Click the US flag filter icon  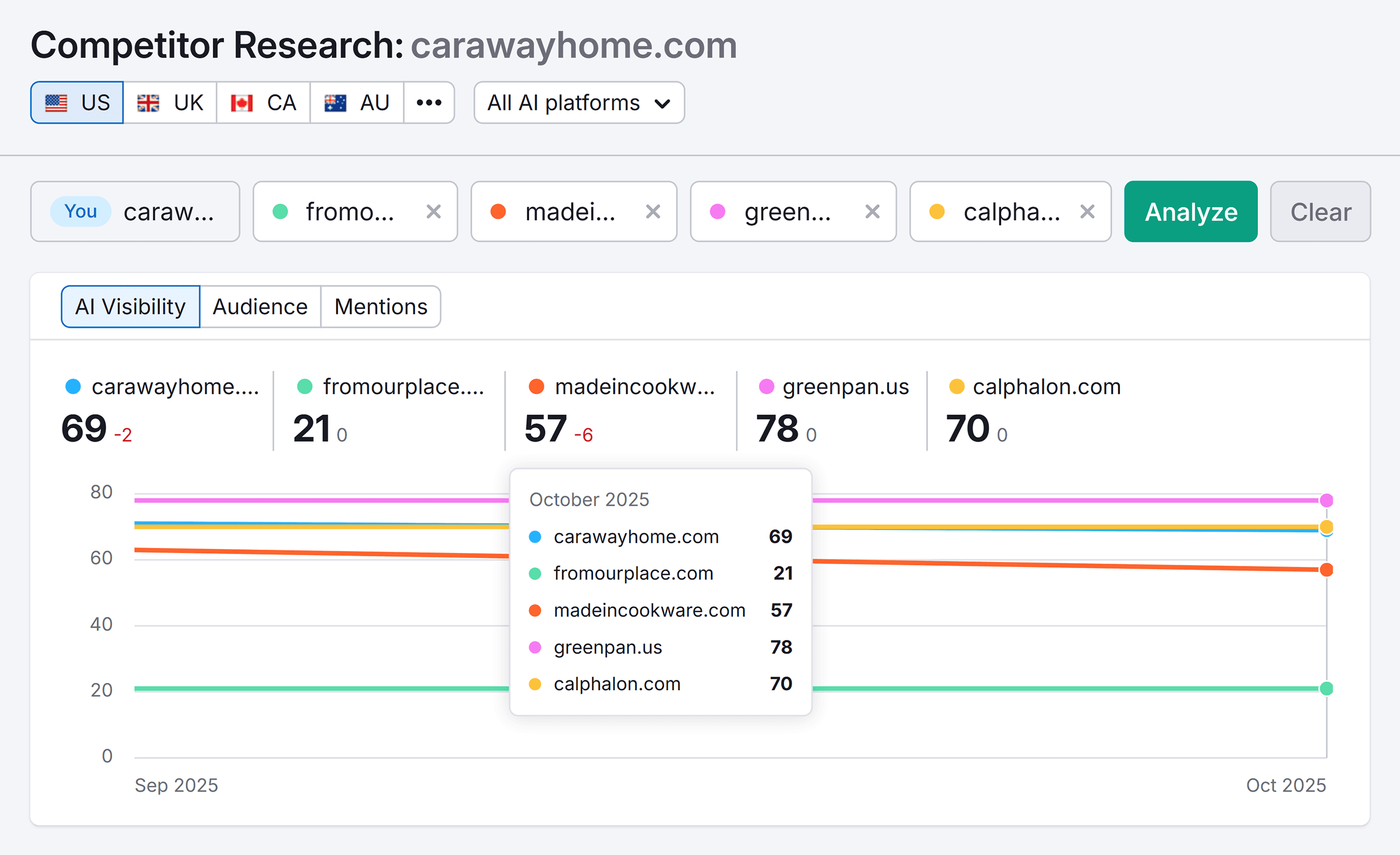(x=56, y=103)
